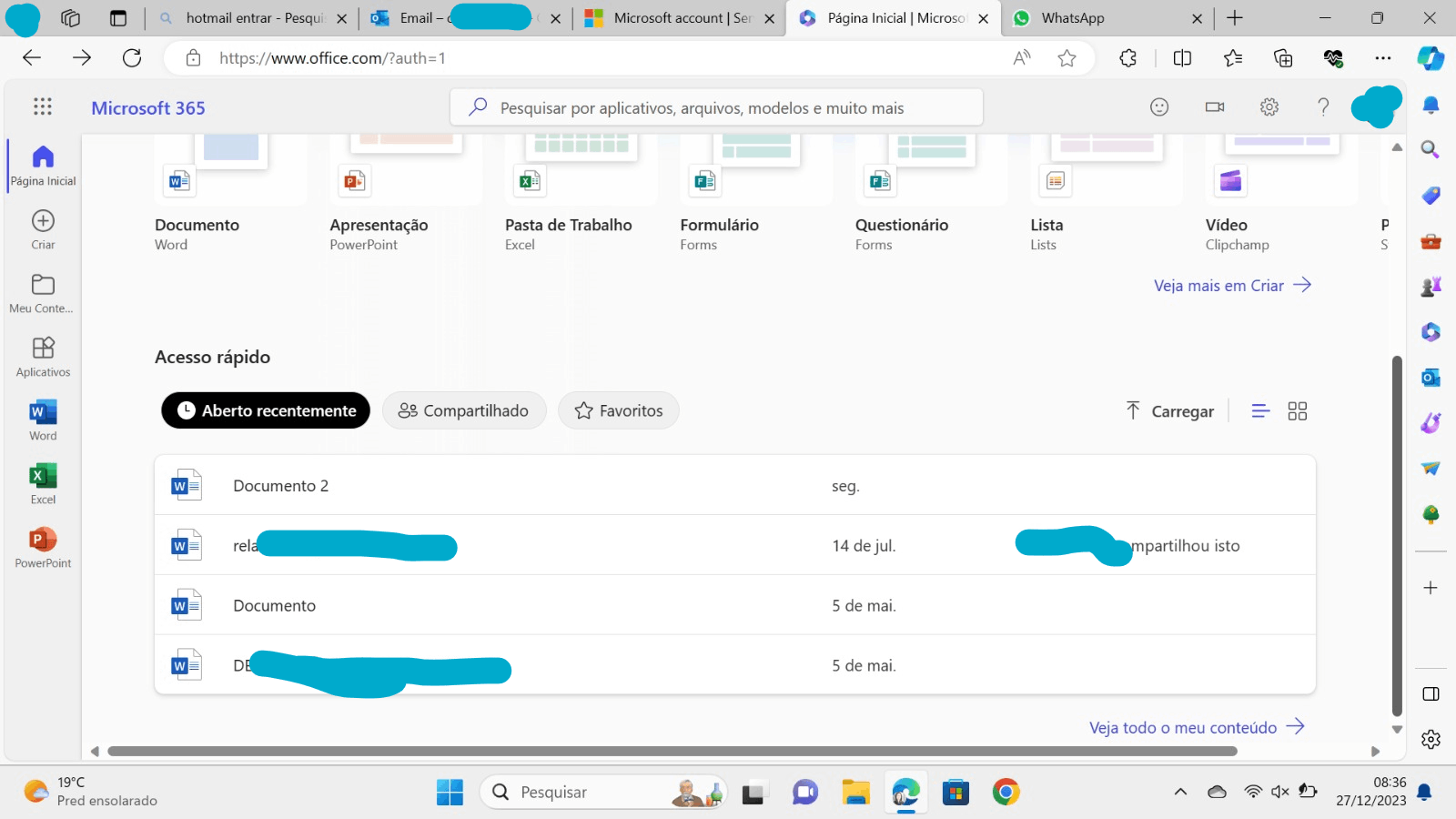
Task: Select the Aberto recentemente filter
Action: pyautogui.click(x=266, y=410)
